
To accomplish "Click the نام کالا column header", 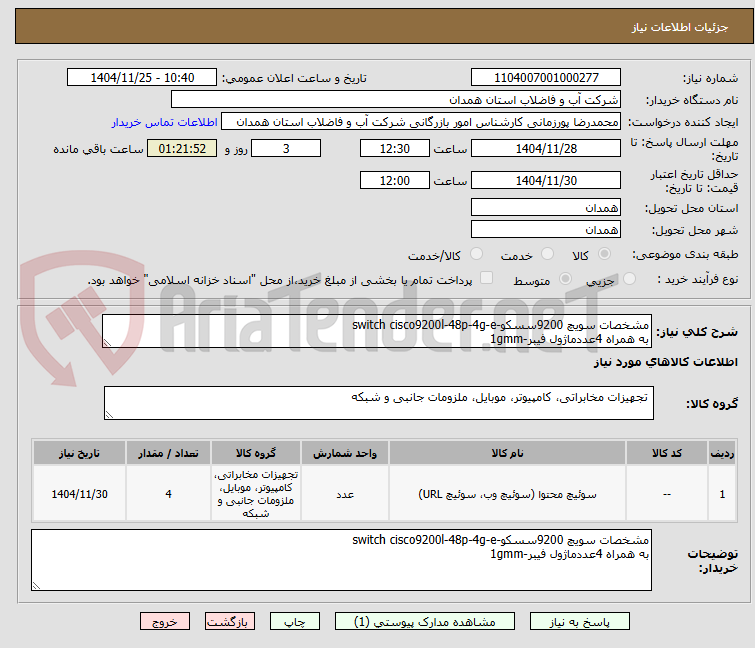I will 508,453.
